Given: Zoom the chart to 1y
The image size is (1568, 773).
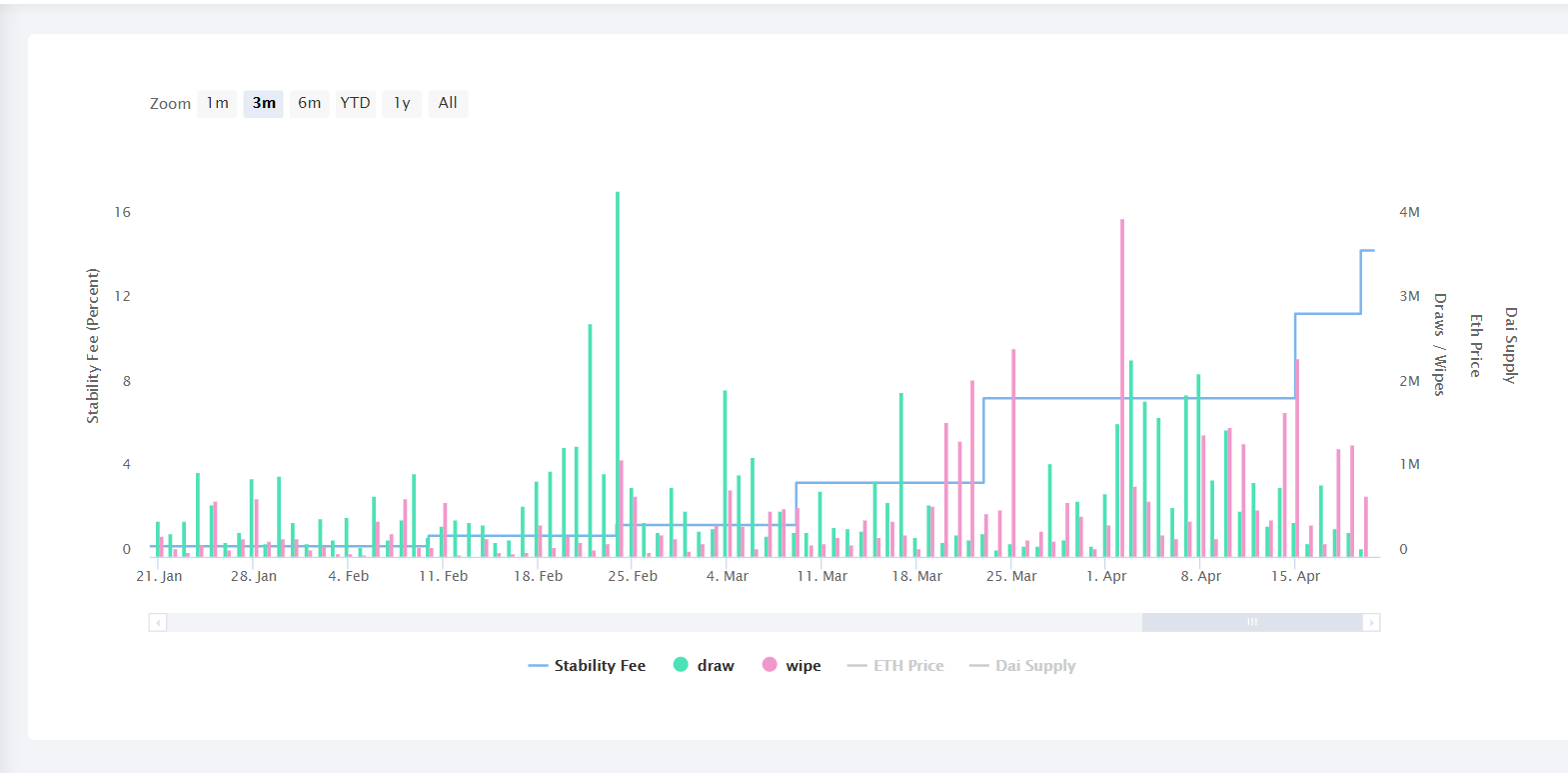Looking at the screenshot, I should pos(402,103).
